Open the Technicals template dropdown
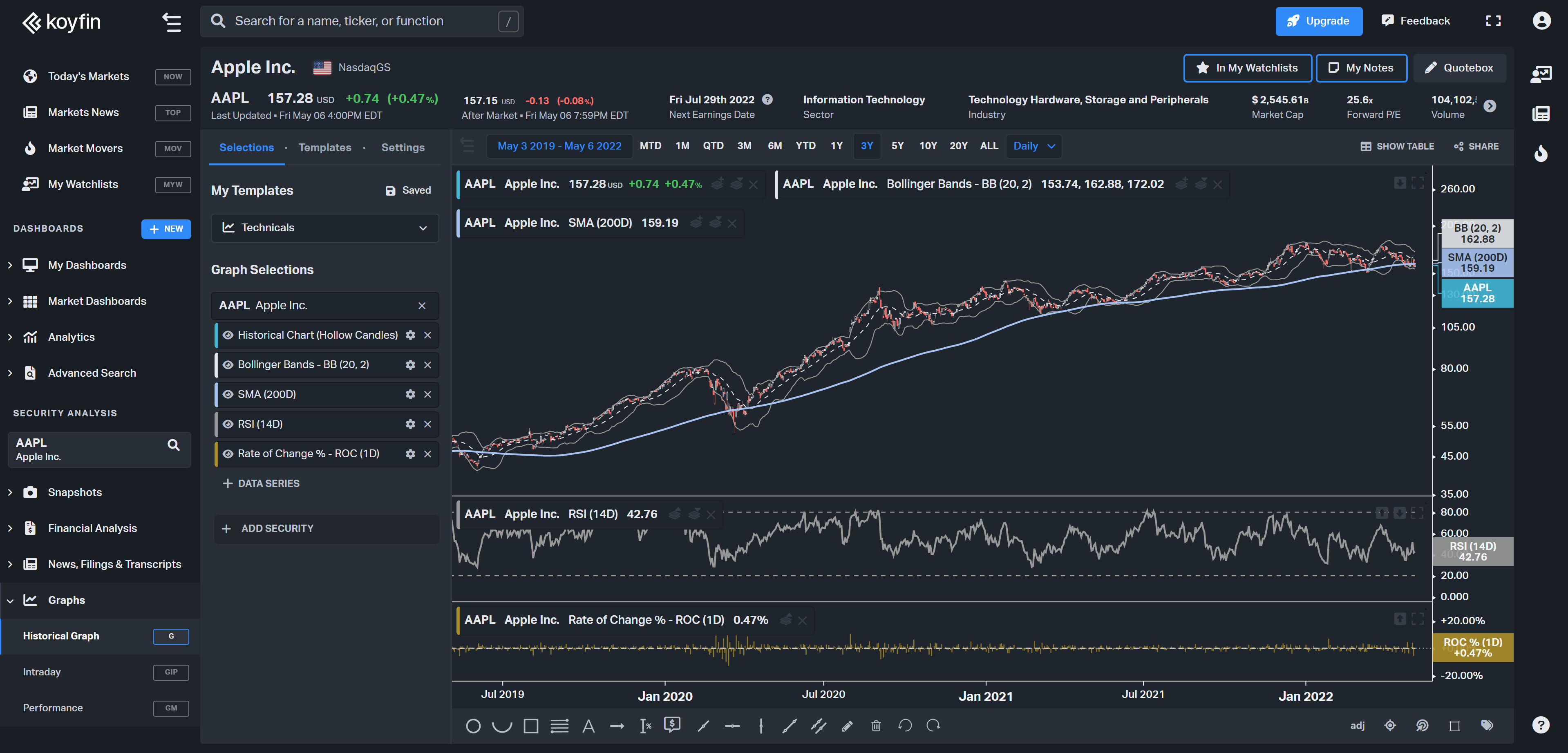 coord(324,228)
